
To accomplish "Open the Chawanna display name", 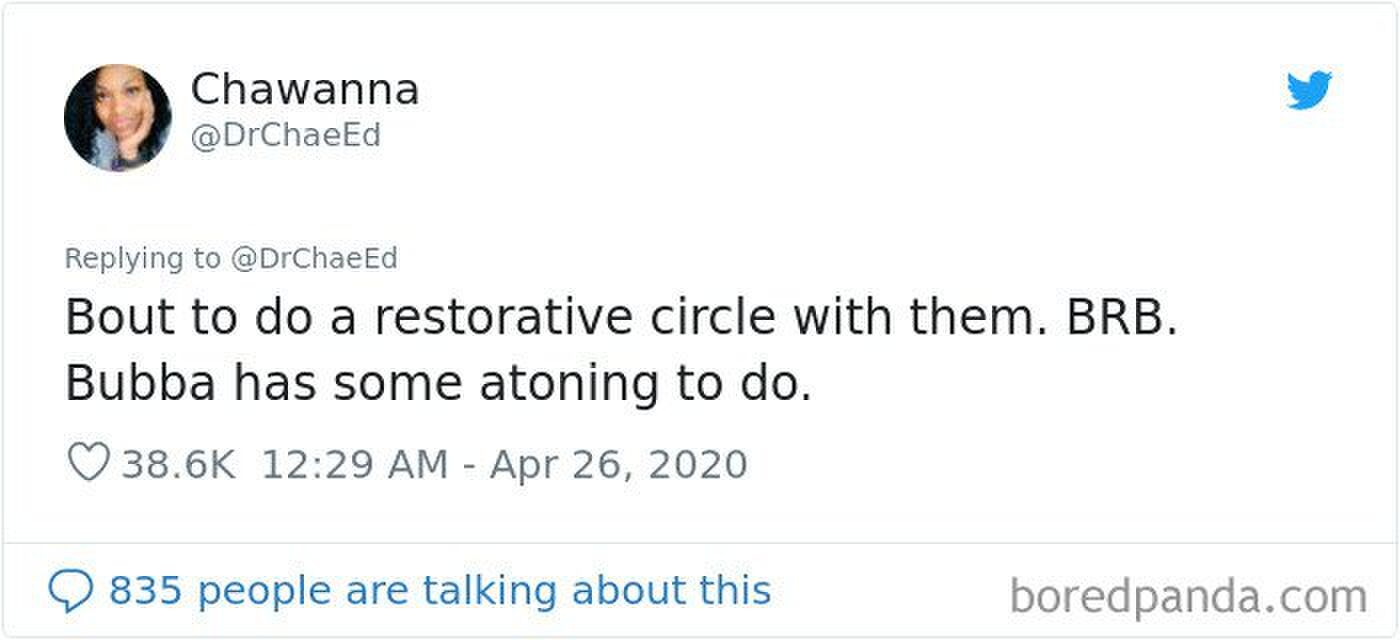I will point(304,90).
